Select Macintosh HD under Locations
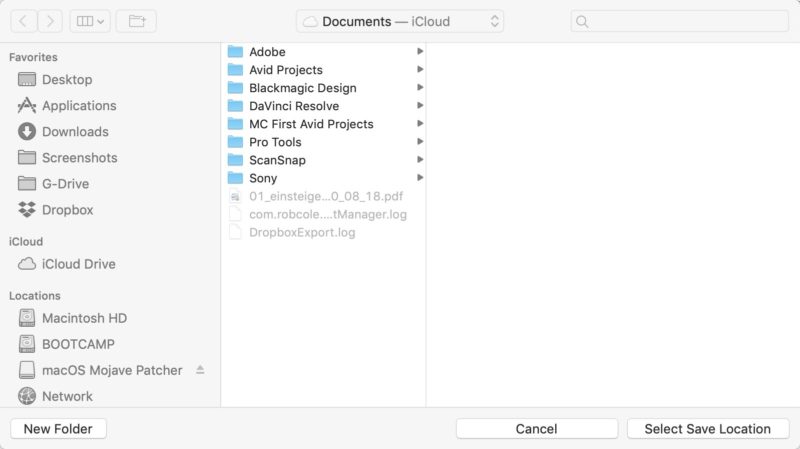 point(85,318)
